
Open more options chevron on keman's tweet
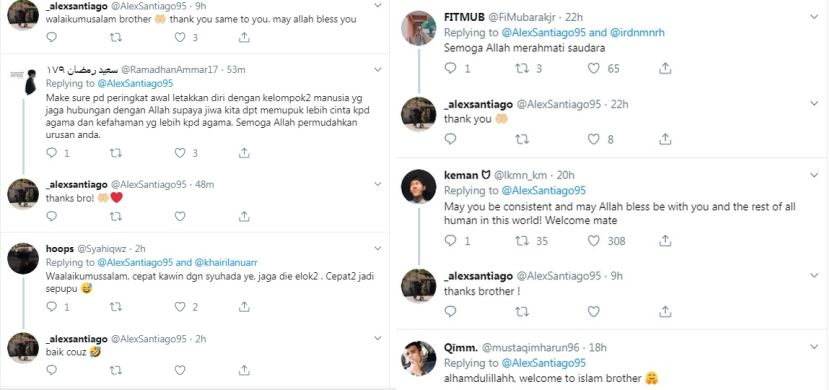coord(815,175)
